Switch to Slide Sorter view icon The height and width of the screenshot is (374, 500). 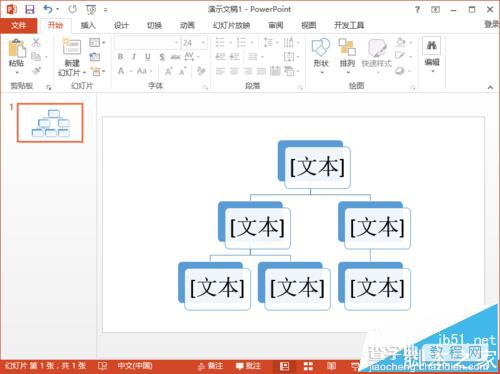pyautogui.click(x=308, y=366)
